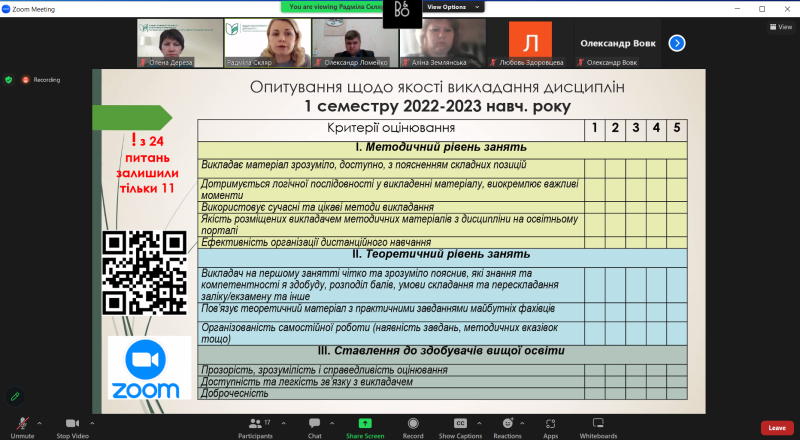Open Whiteboards

pyautogui.click(x=598, y=428)
